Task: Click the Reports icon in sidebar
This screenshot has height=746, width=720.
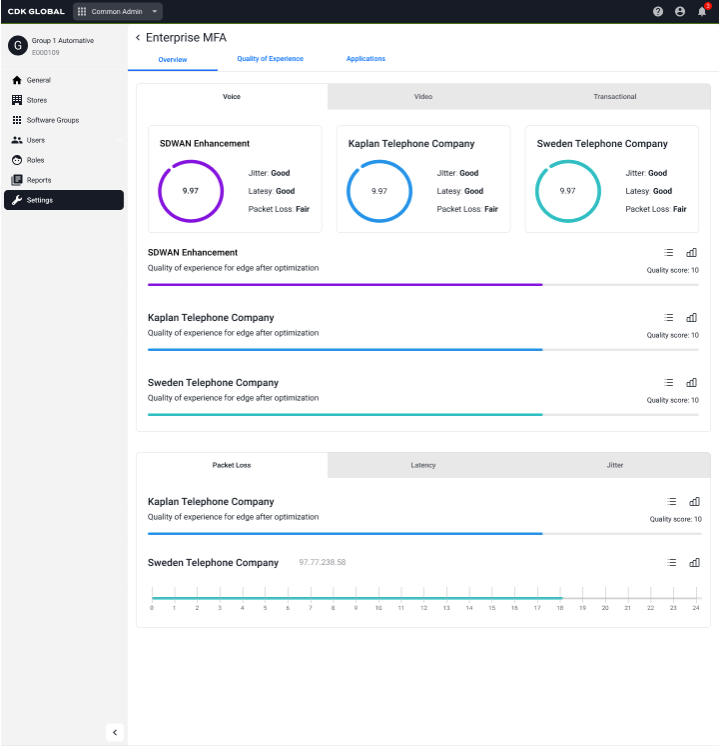Action: pos(17,180)
